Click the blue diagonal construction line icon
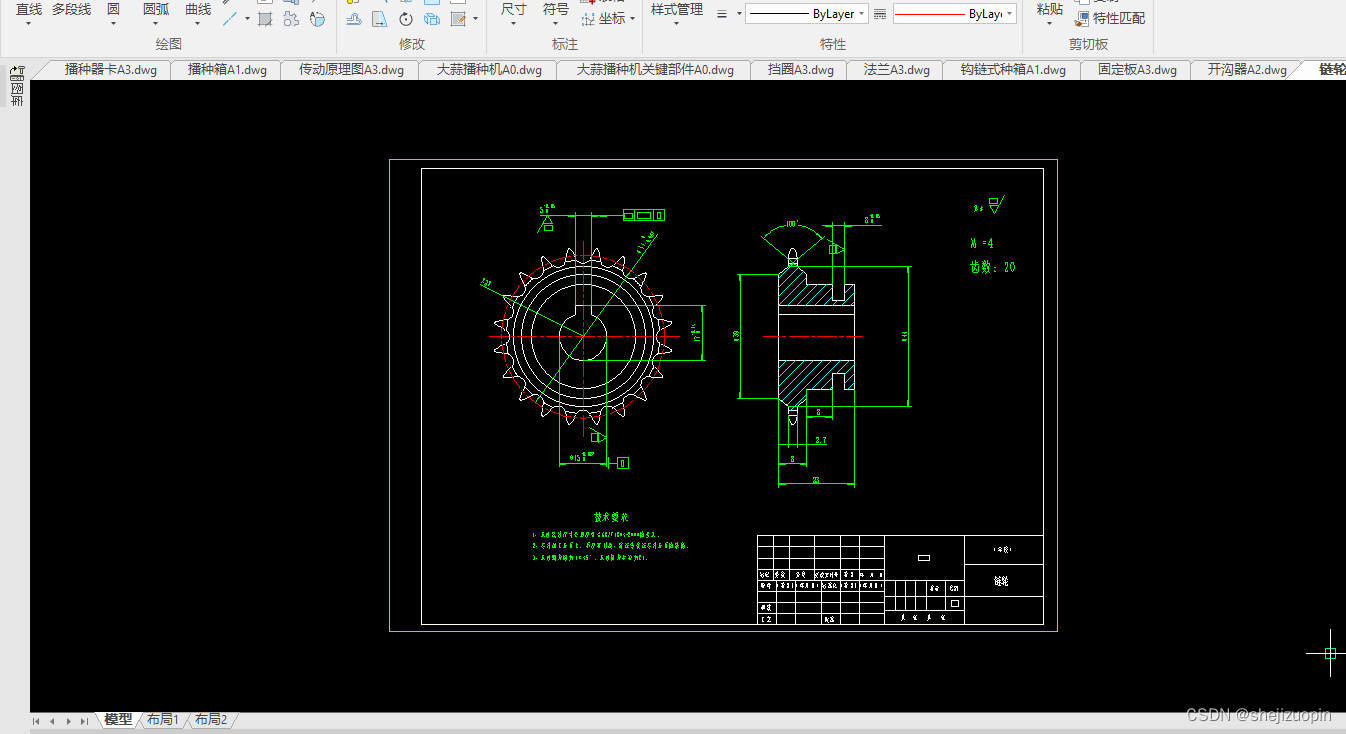The height and width of the screenshot is (734, 1346). click(x=231, y=18)
